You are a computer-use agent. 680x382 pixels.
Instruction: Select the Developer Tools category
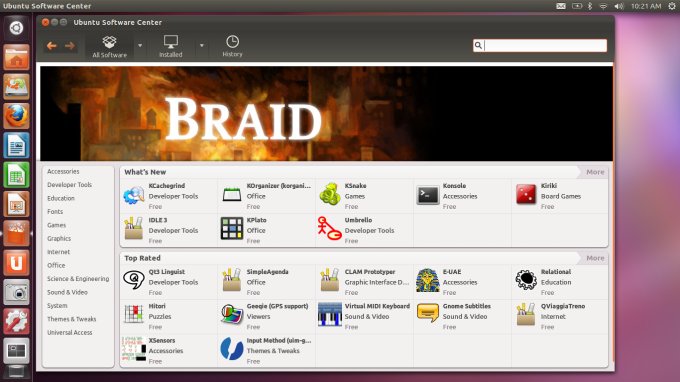click(69, 185)
